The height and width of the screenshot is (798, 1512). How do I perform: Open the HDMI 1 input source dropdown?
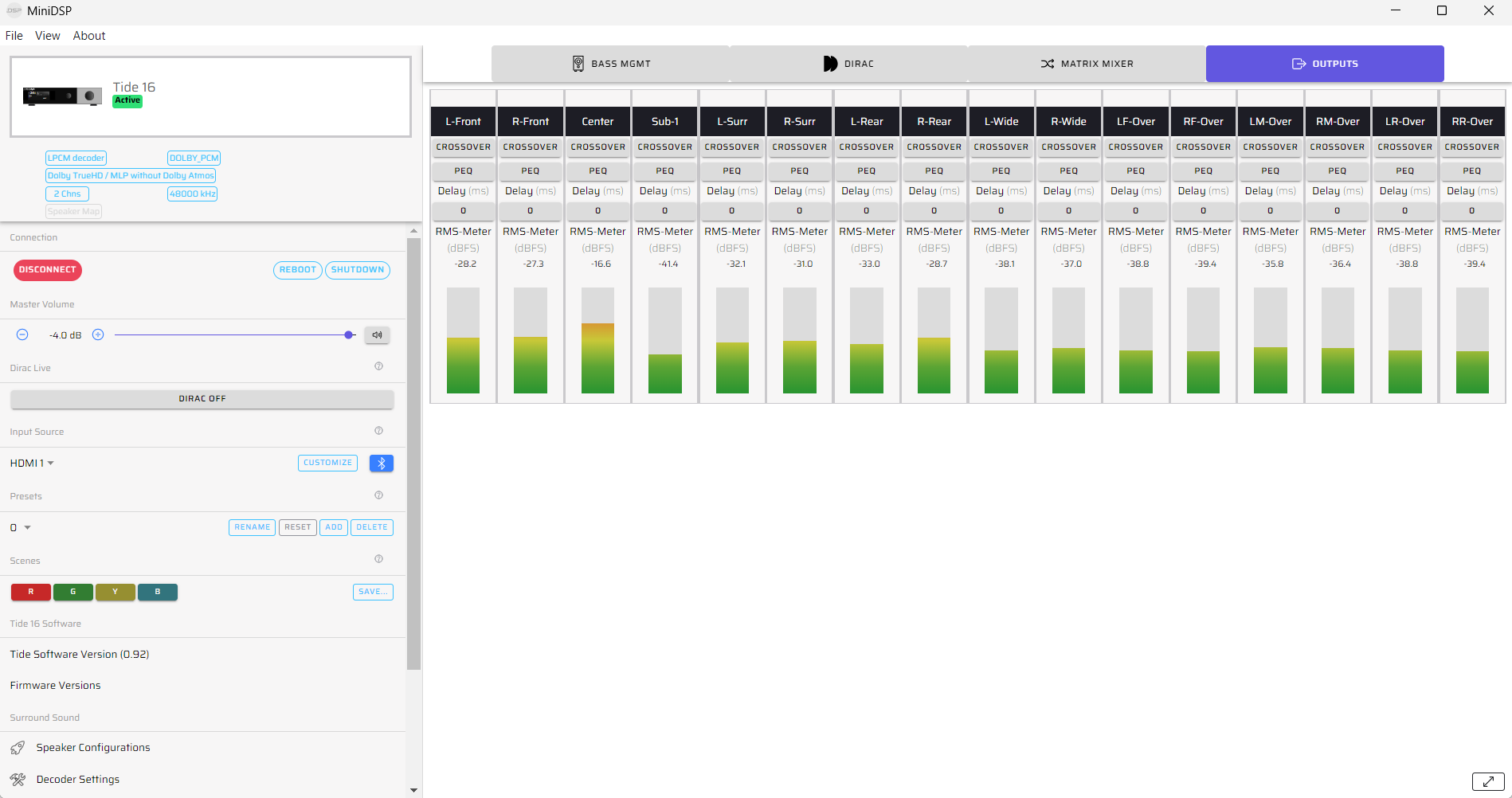pyautogui.click(x=32, y=464)
